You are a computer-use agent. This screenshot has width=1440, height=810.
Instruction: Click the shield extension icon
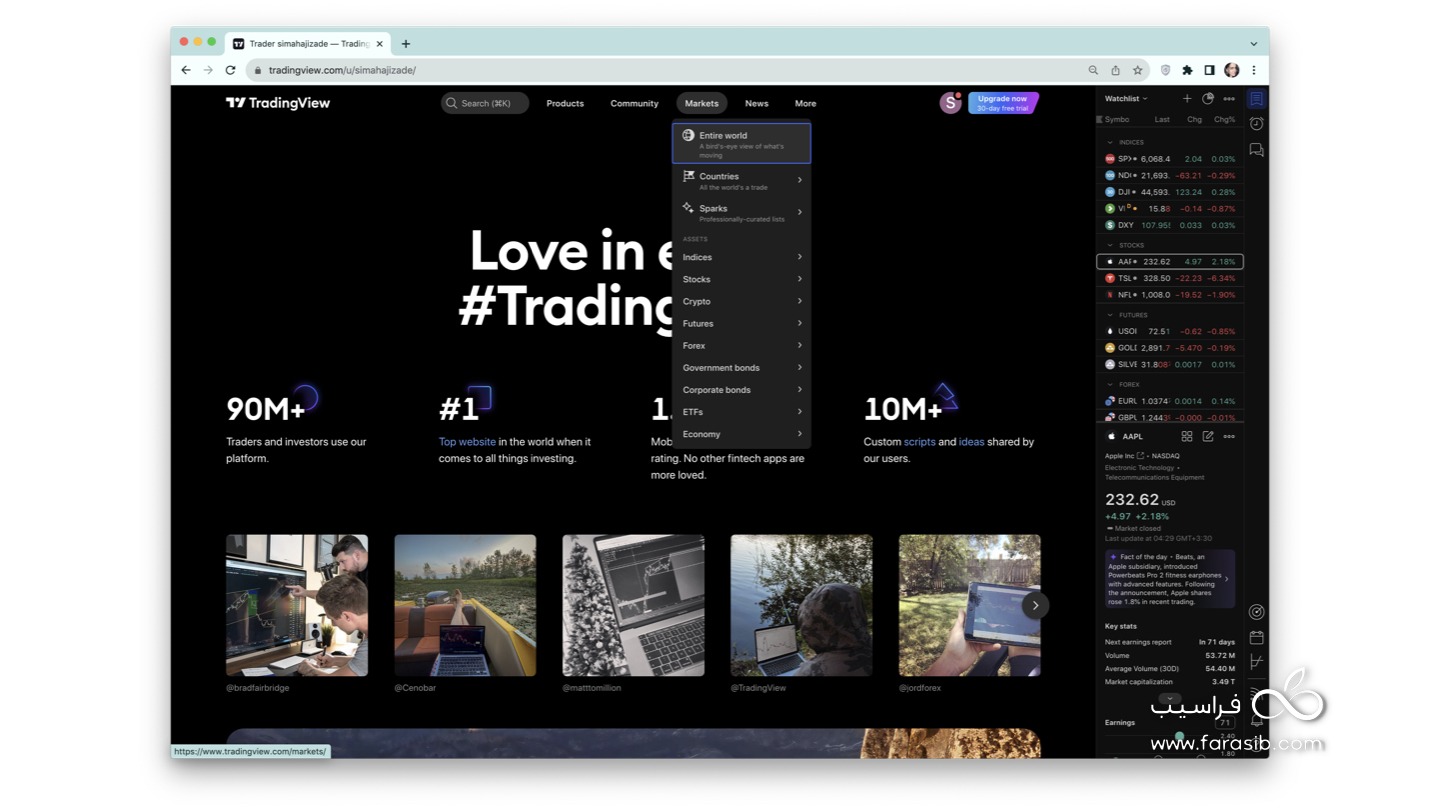(x=1165, y=70)
